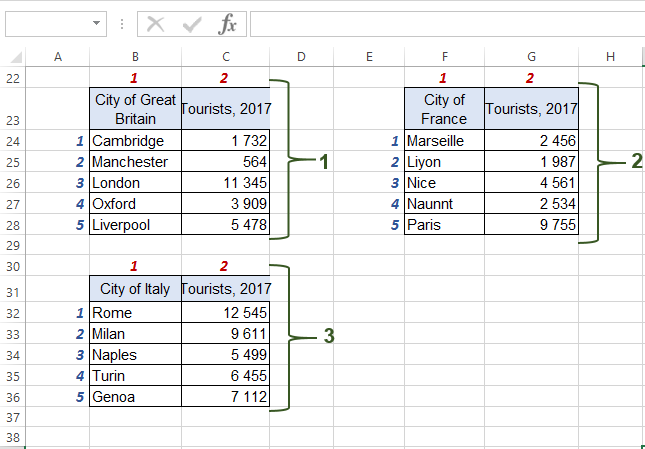Select row 23 header
Viewport: 645px width, 449px height.
point(13,119)
